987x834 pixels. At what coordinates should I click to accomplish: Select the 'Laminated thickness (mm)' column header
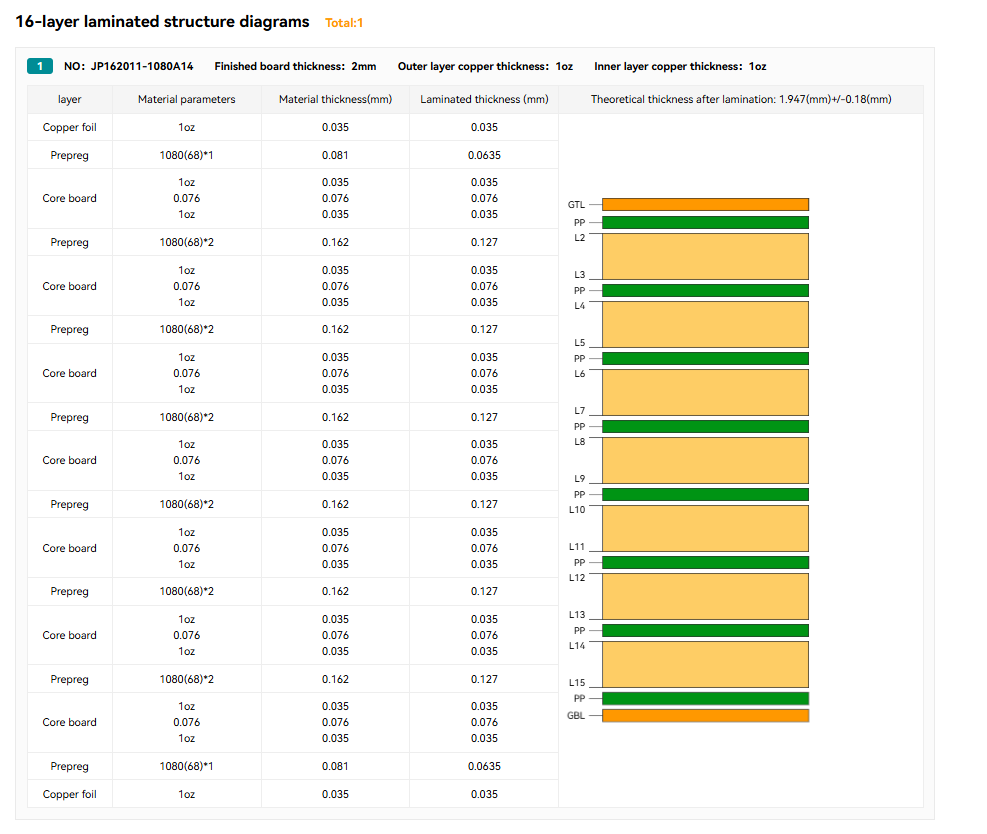point(484,100)
